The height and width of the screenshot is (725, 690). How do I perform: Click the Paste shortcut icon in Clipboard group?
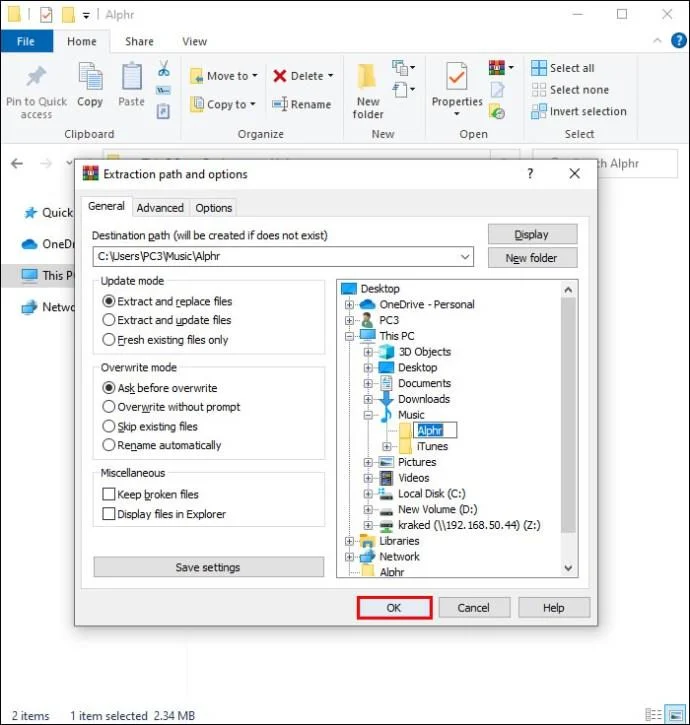point(163,111)
